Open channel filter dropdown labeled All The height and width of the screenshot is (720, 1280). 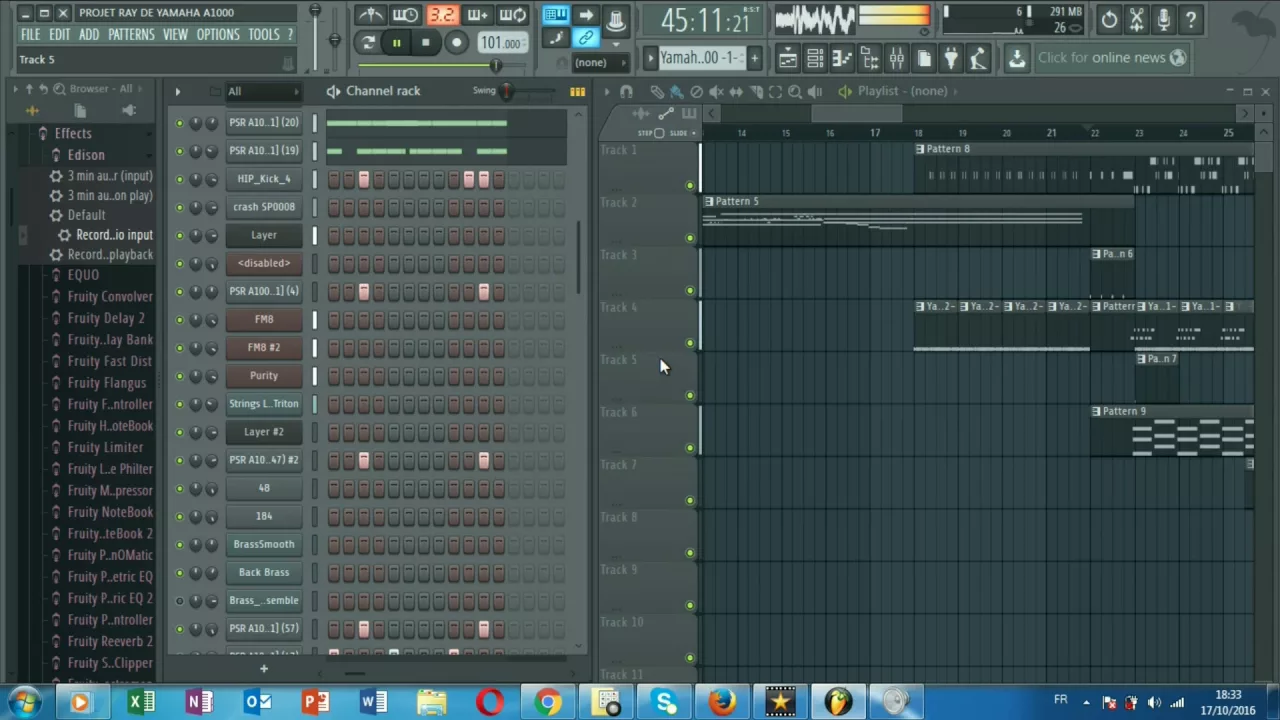(263, 91)
